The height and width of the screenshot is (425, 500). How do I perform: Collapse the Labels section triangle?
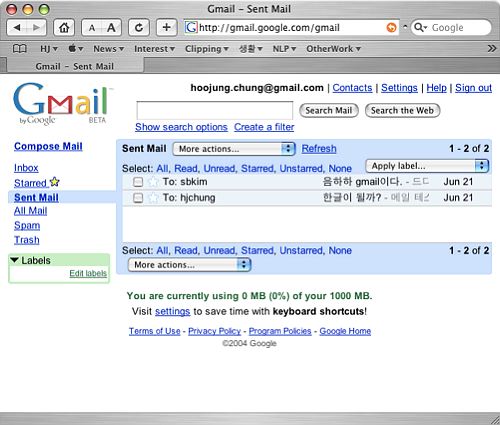[x=14, y=260]
